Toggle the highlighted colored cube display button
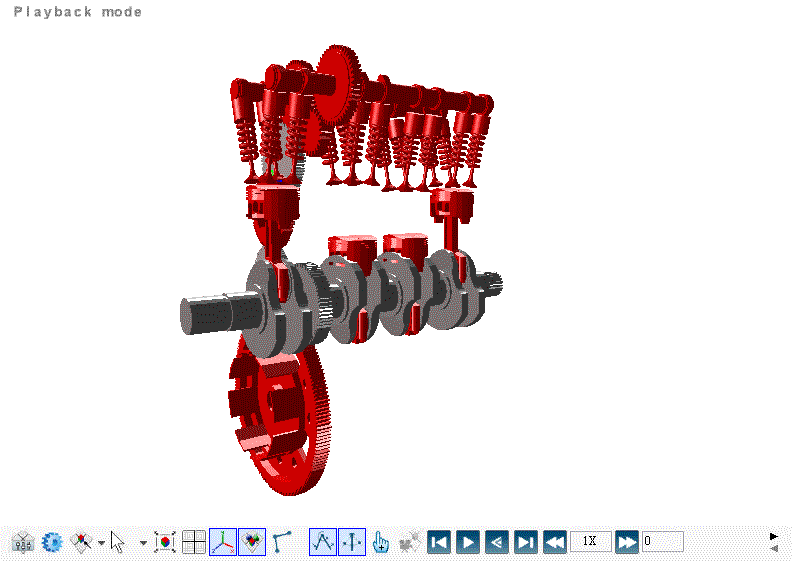 coord(252,542)
